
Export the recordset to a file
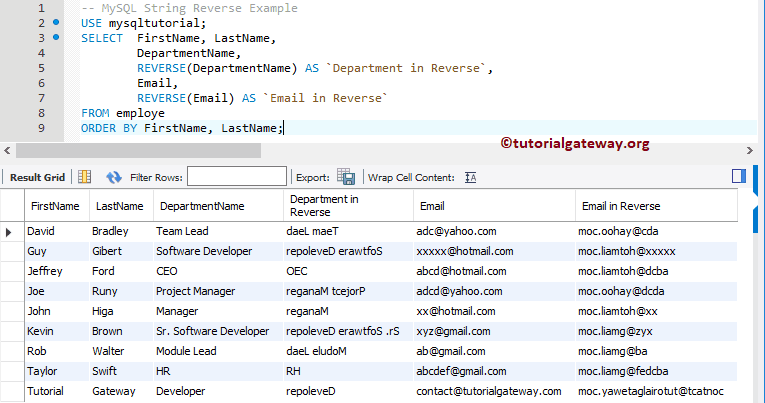[346, 177]
